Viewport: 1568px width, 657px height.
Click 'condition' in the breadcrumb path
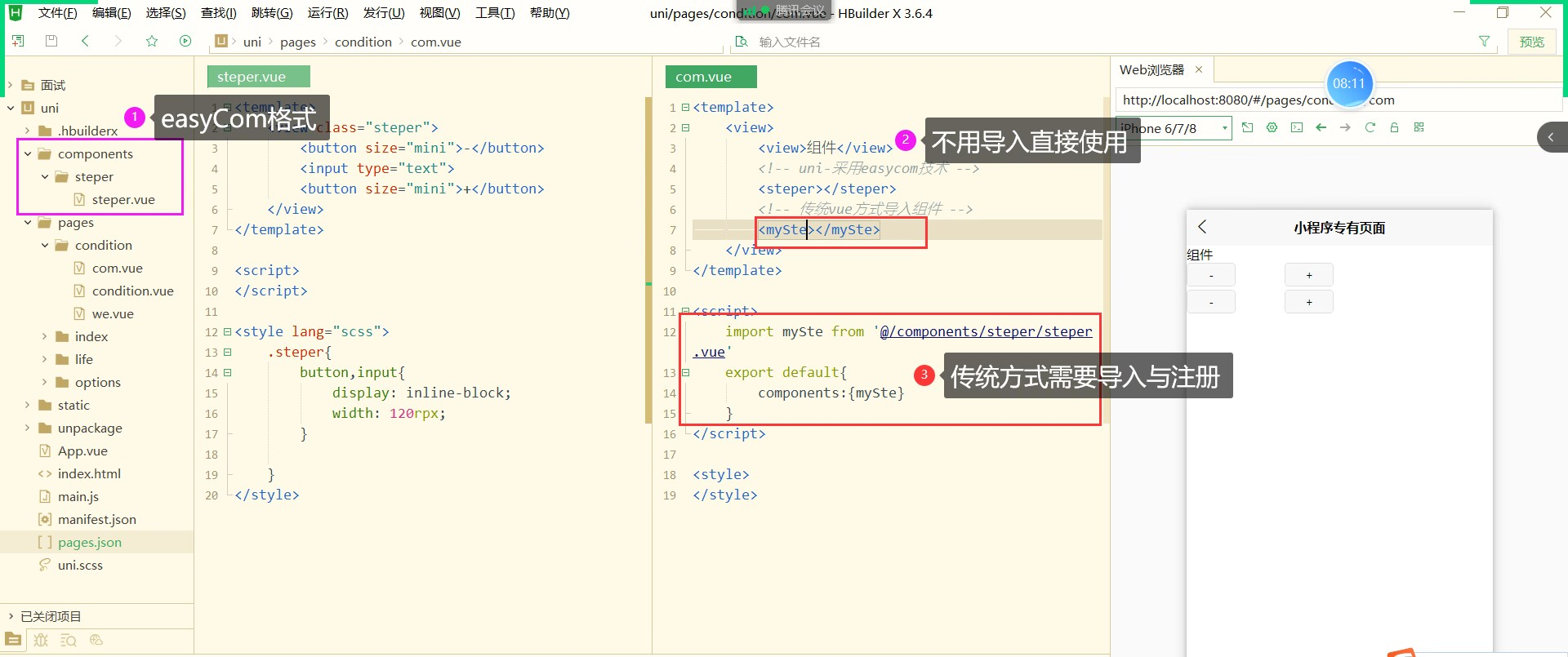pos(363,42)
